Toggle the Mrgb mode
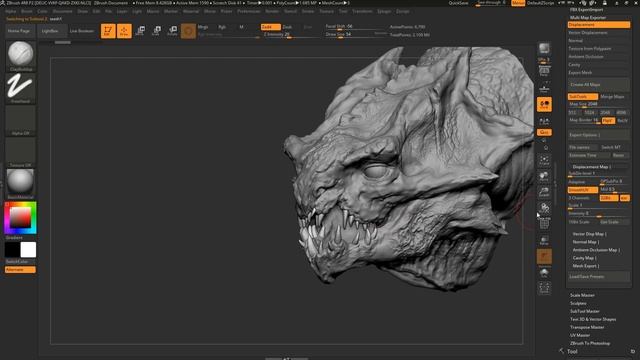This screenshot has height=360, width=640. pyautogui.click(x=203, y=27)
